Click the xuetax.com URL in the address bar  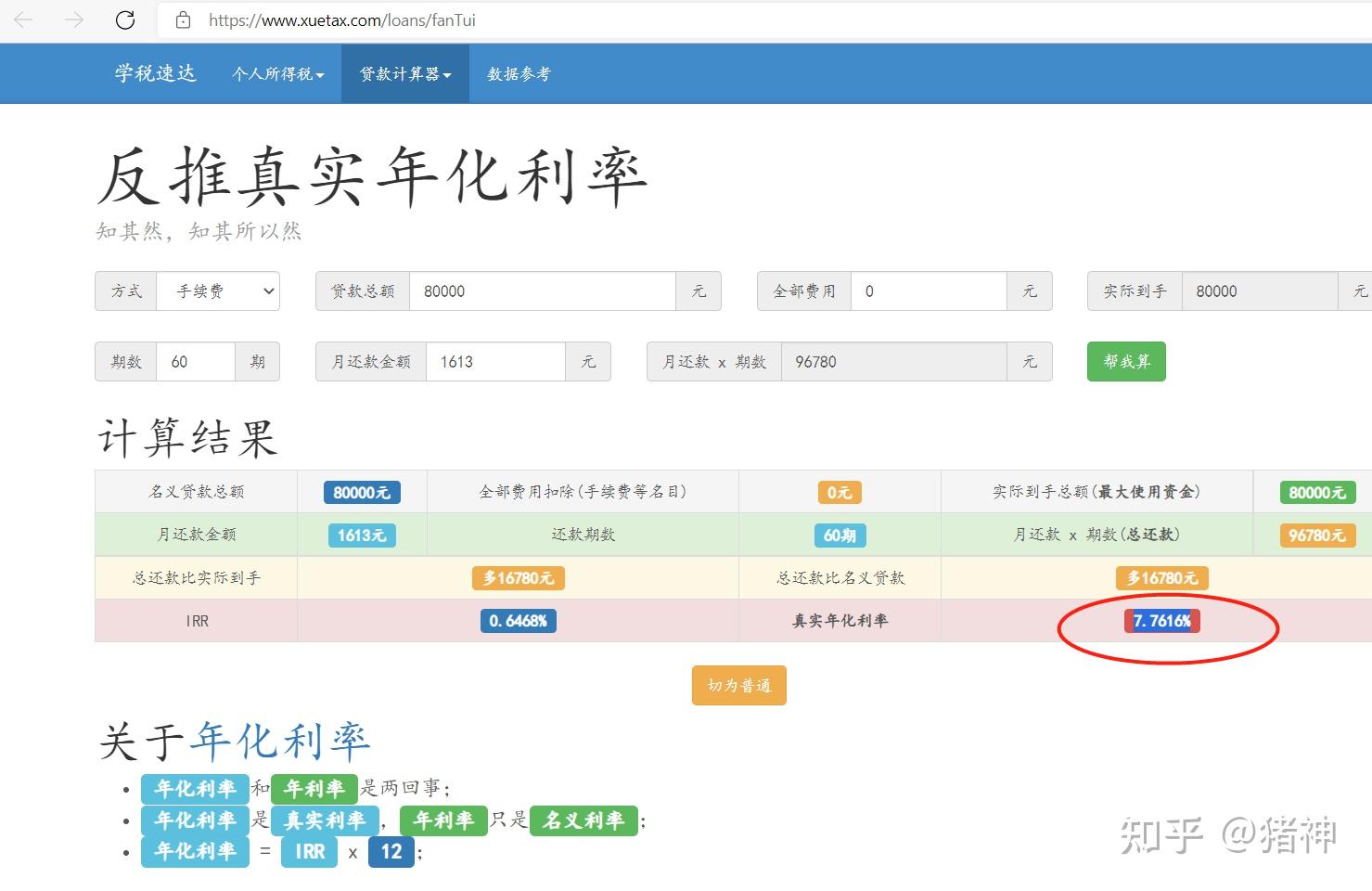coord(342,19)
